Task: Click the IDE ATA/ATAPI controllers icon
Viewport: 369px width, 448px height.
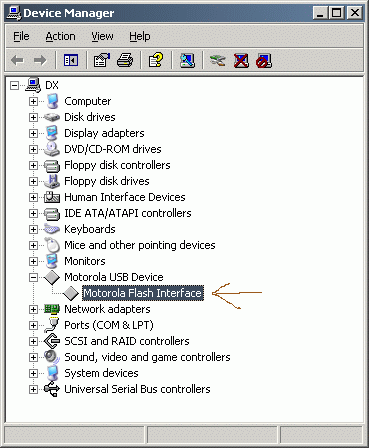Action: [x=52, y=213]
